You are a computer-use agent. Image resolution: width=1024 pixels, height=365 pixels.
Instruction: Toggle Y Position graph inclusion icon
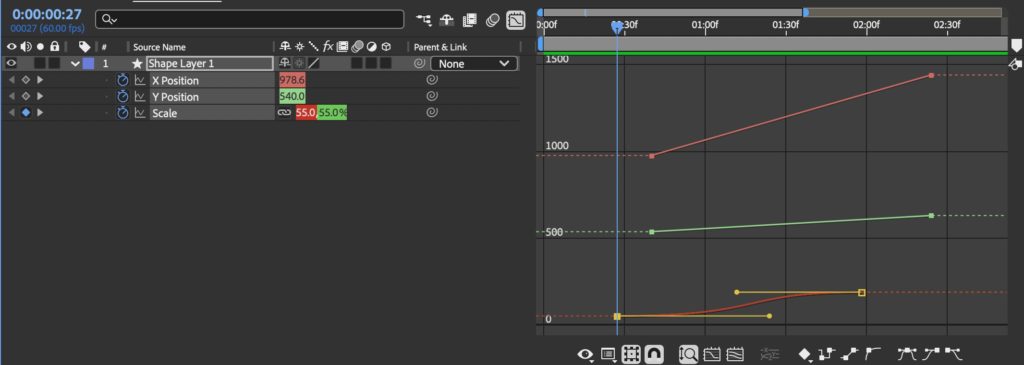tap(140, 96)
